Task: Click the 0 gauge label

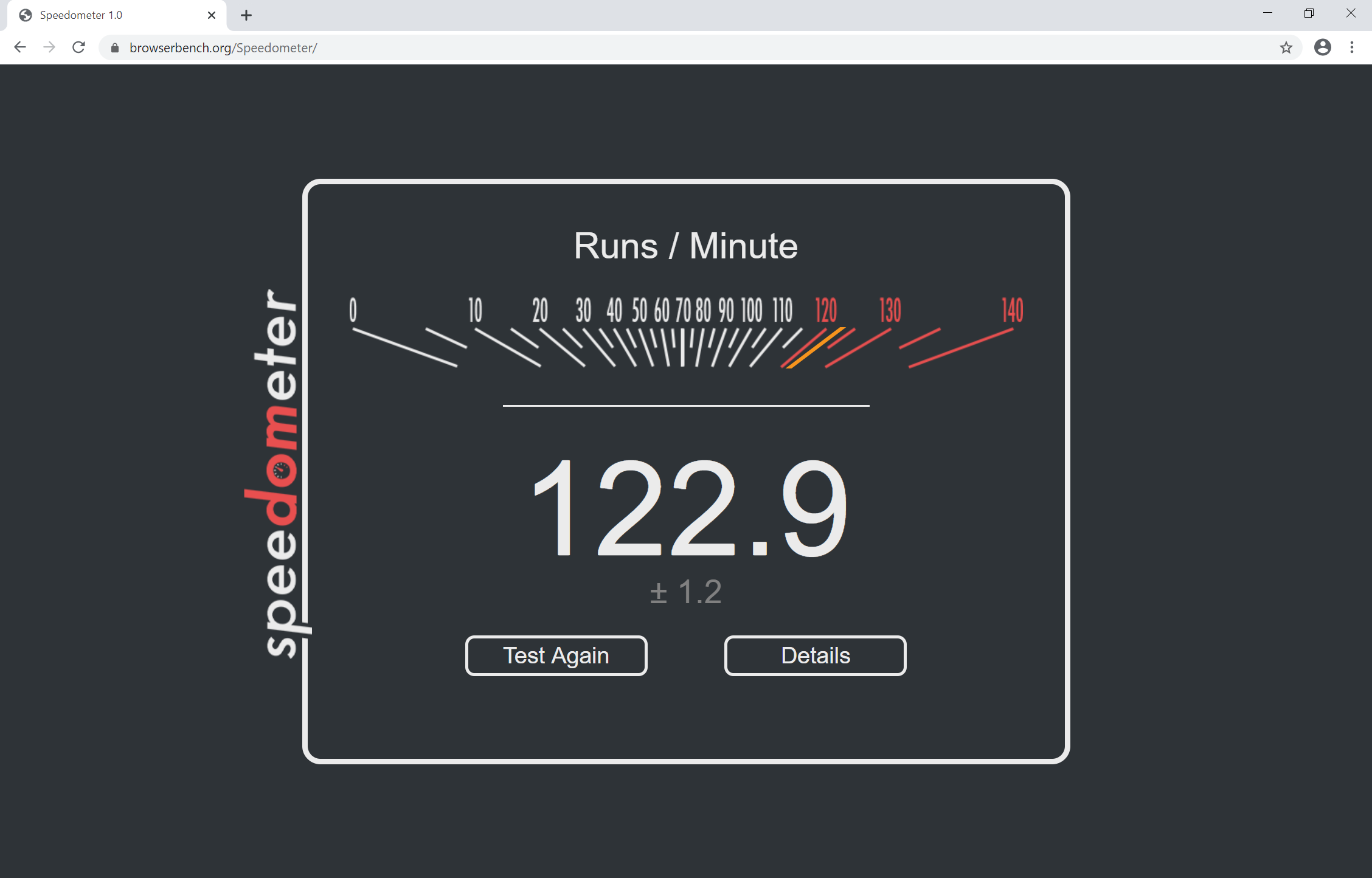Action: click(353, 310)
